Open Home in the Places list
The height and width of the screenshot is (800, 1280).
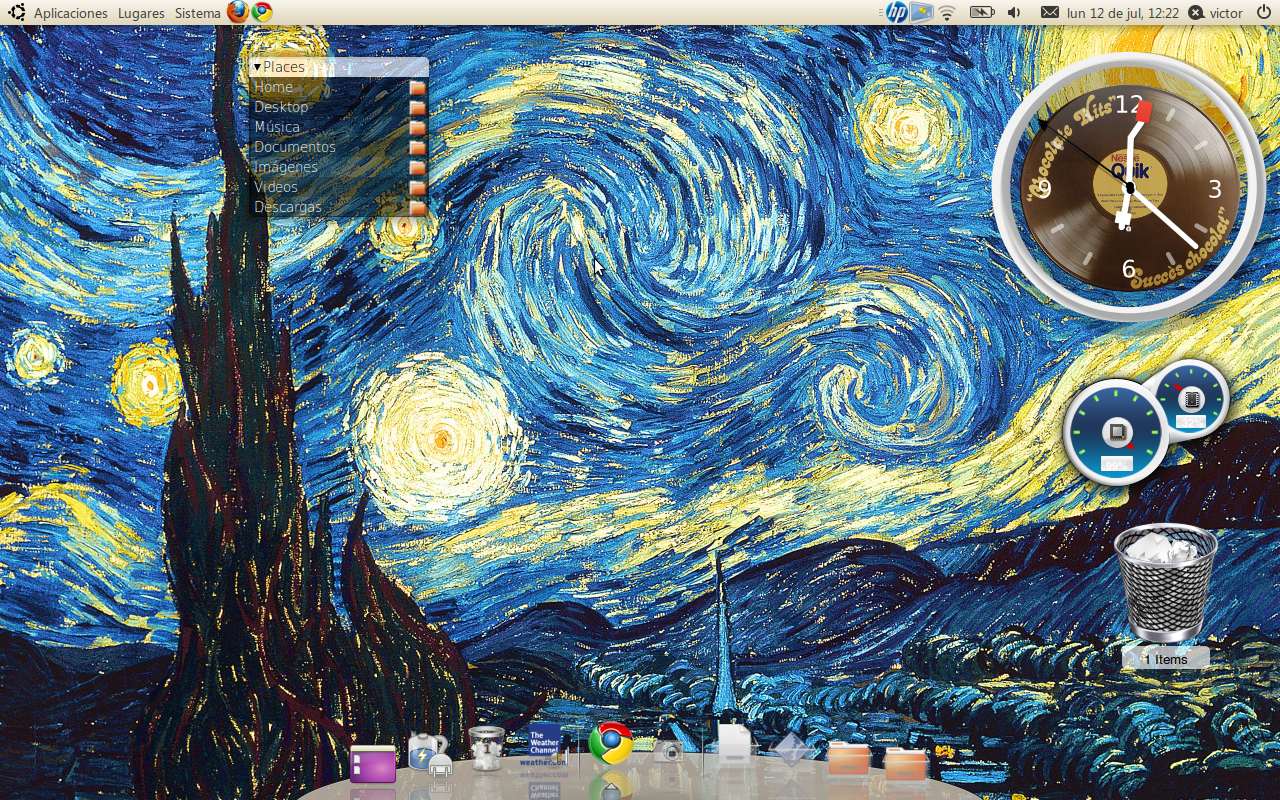339,87
